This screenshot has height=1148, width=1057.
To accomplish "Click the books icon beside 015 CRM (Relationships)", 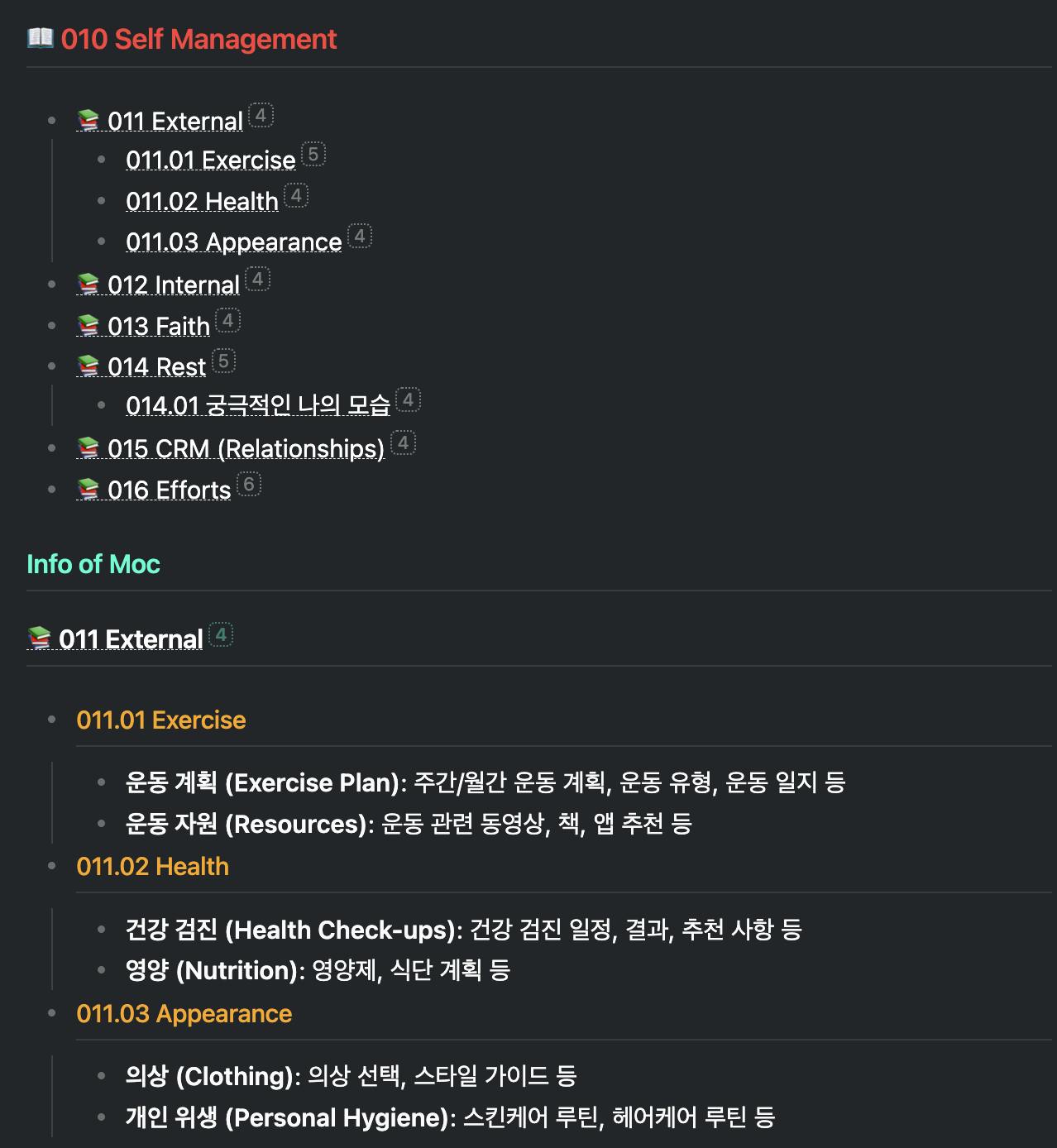I will tap(88, 448).
